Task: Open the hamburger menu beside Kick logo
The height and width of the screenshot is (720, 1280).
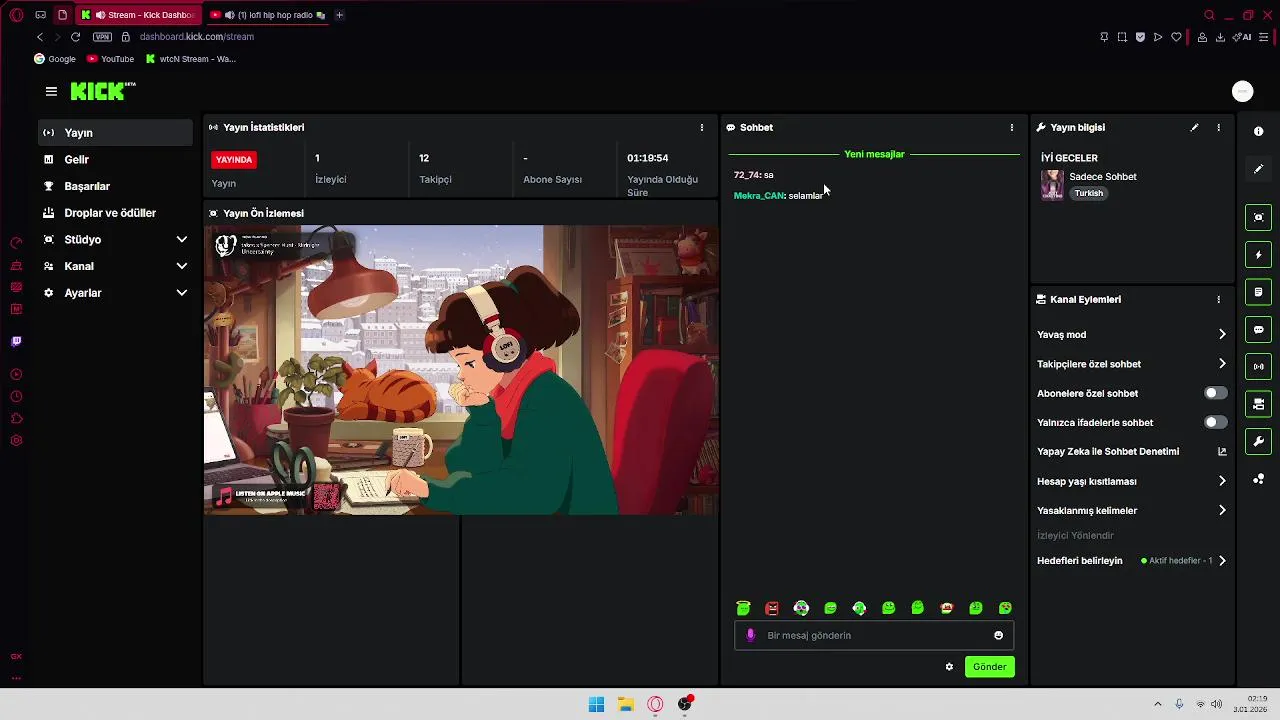Action: tap(51, 91)
